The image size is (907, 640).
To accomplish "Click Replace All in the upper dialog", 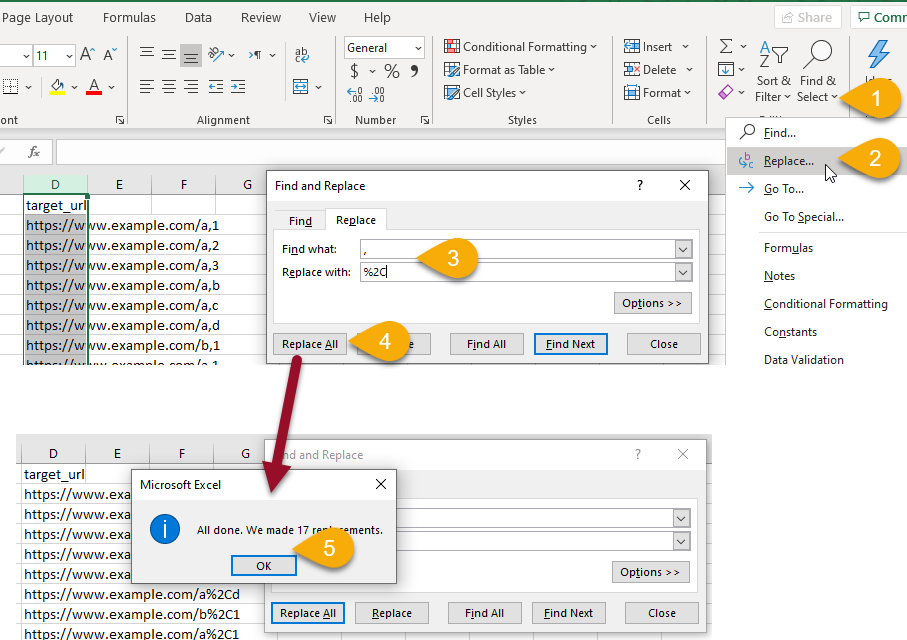I will coord(309,344).
